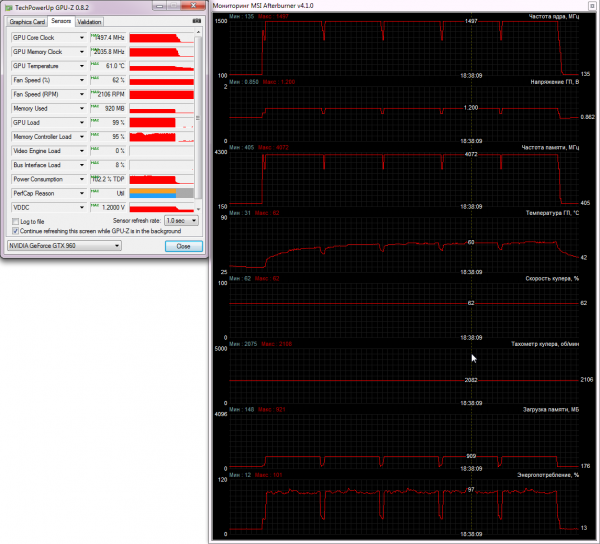
Task: Click the GPU-Z sensor list scrollbar thumb
Action: point(198,117)
